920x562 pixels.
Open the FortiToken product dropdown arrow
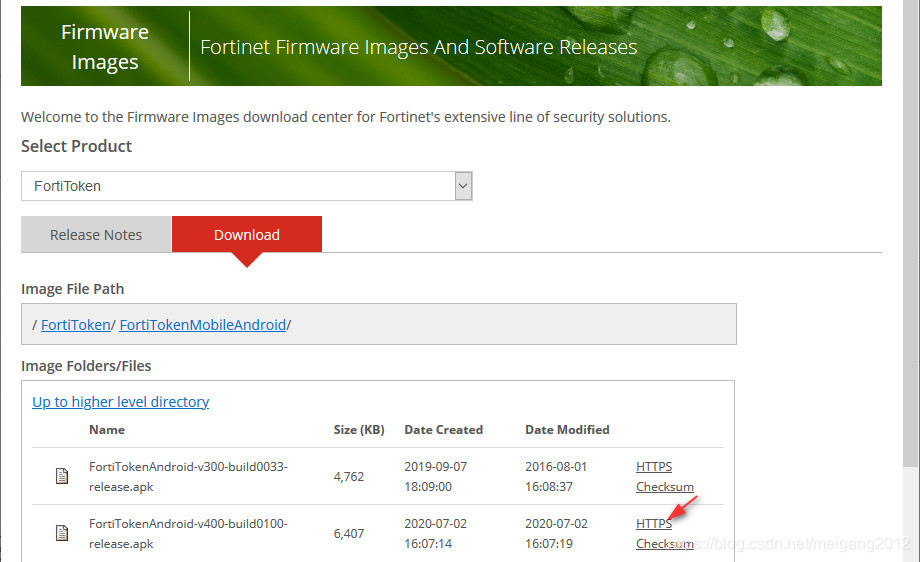463,186
